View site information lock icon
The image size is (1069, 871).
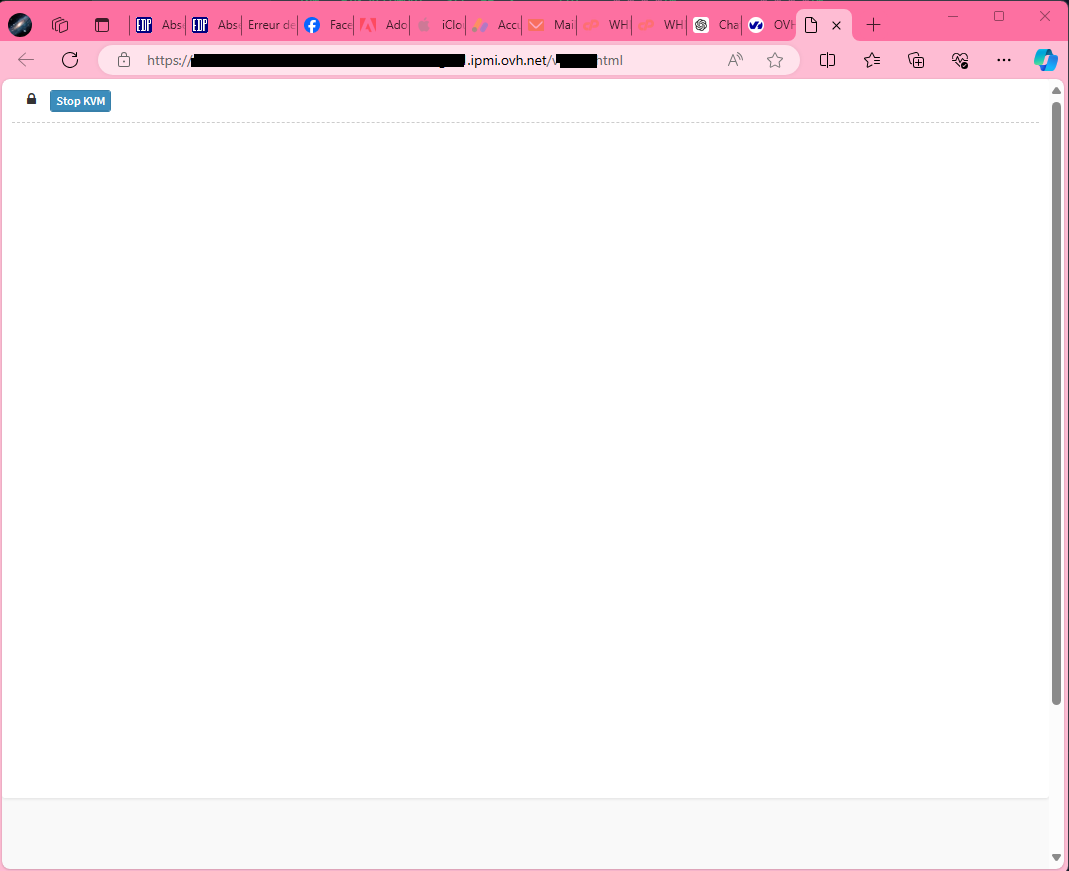pyautogui.click(x=124, y=60)
